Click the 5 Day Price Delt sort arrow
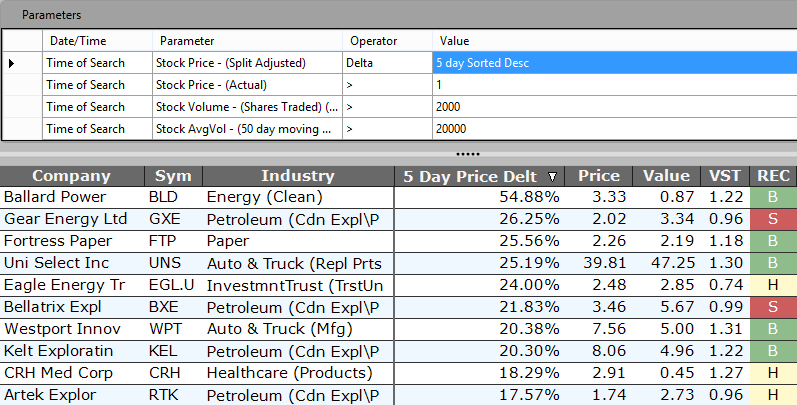 coord(552,177)
